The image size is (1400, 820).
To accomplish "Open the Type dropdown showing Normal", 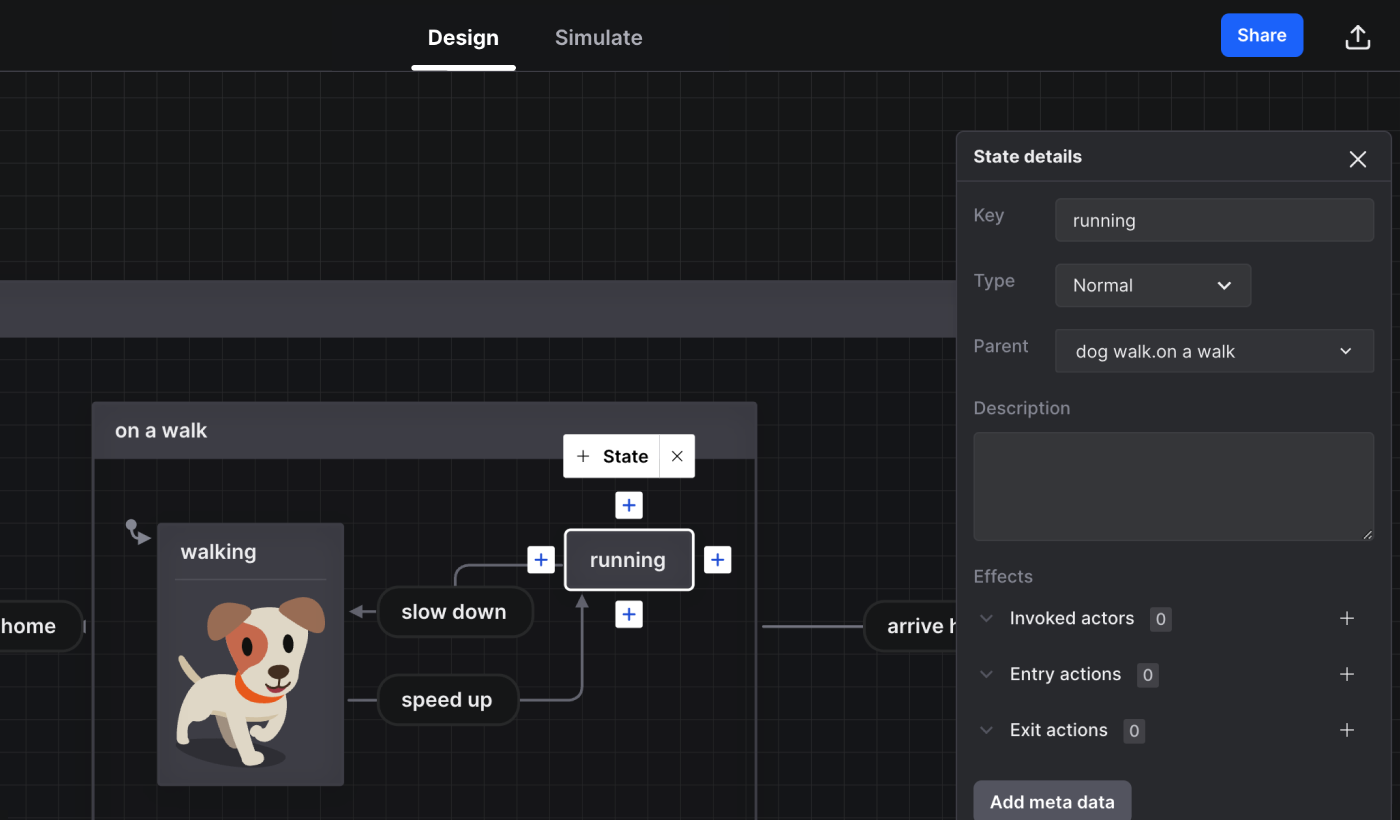I will [x=1153, y=285].
